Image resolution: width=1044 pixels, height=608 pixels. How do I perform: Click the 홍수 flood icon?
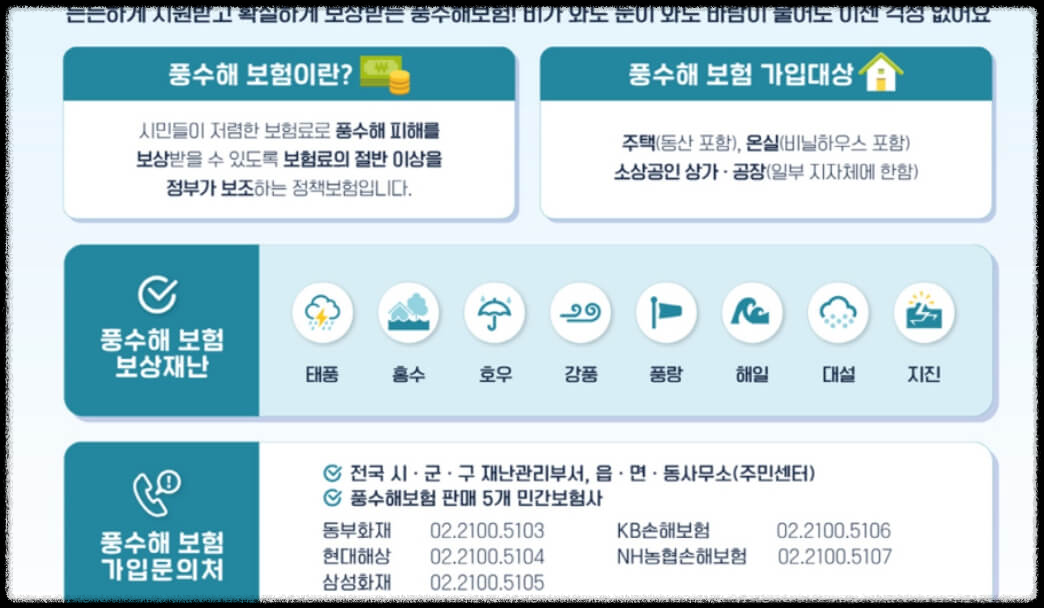[x=408, y=315]
